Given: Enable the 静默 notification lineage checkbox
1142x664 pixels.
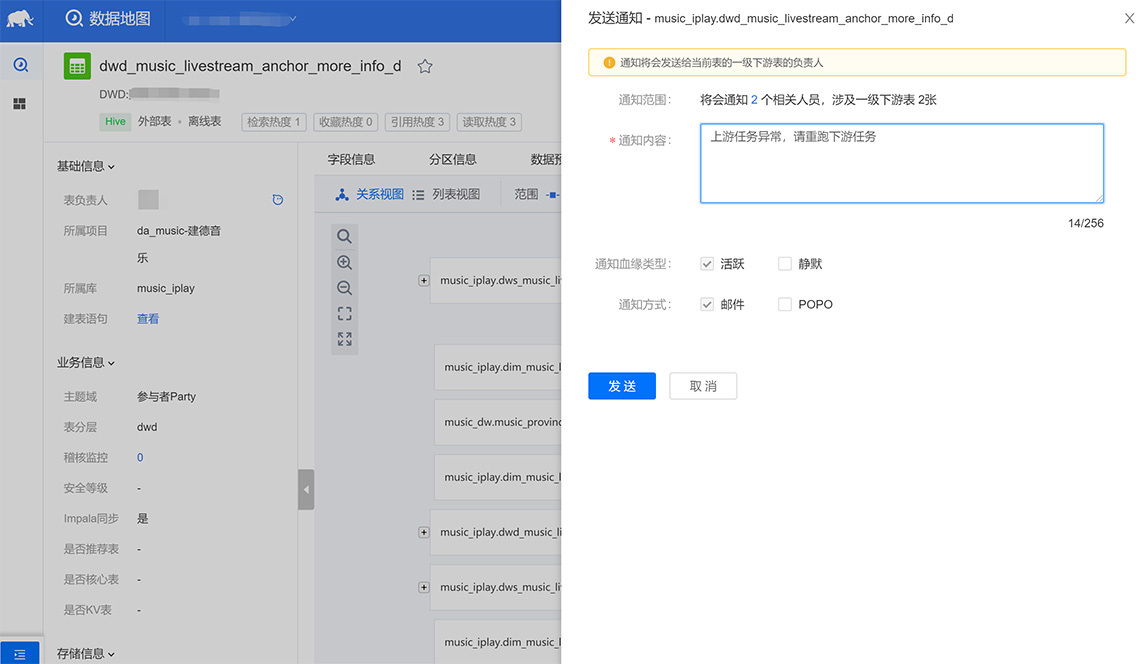Looking at the screenshot, I should pyautogui.click(x=785, y=263).
